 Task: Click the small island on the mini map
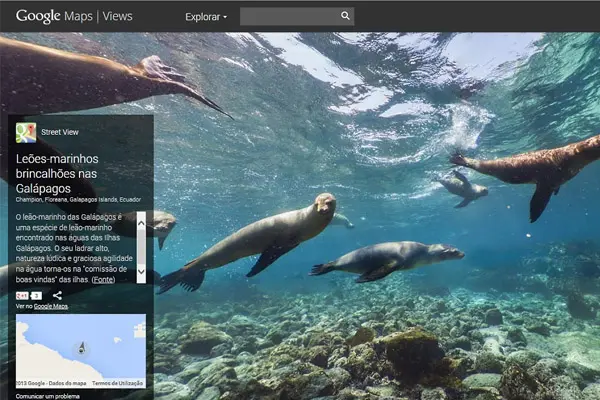point(118,340)
